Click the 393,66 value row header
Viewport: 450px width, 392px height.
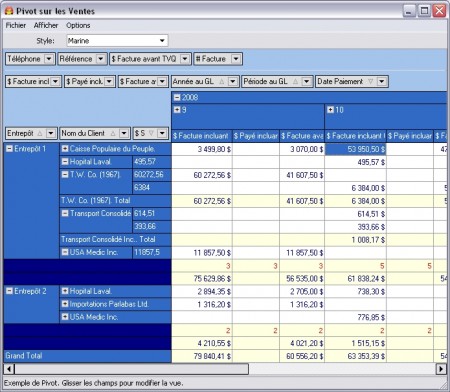point(152,226)
